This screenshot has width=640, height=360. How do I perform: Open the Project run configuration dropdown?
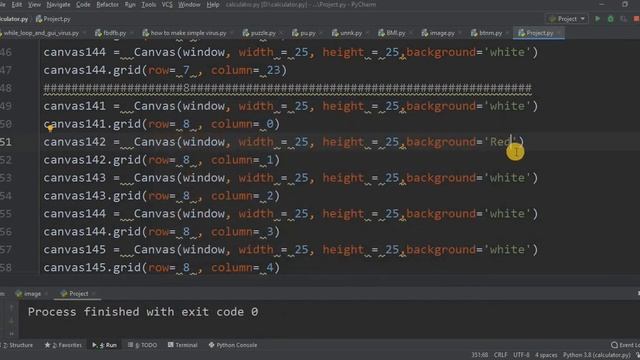coord(567,19)
